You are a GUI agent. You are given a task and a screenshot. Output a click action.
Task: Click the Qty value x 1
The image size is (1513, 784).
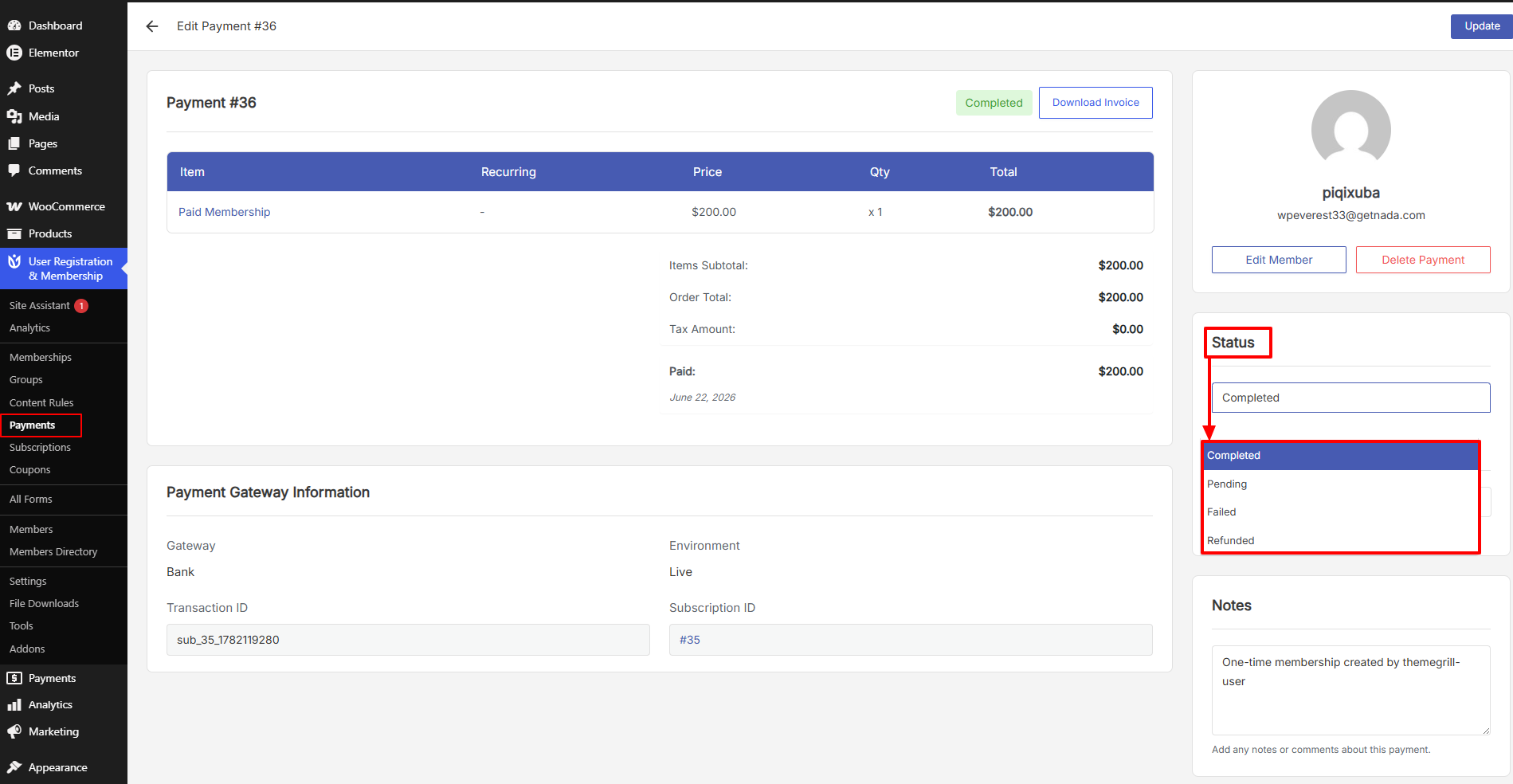tap(876, 212)
